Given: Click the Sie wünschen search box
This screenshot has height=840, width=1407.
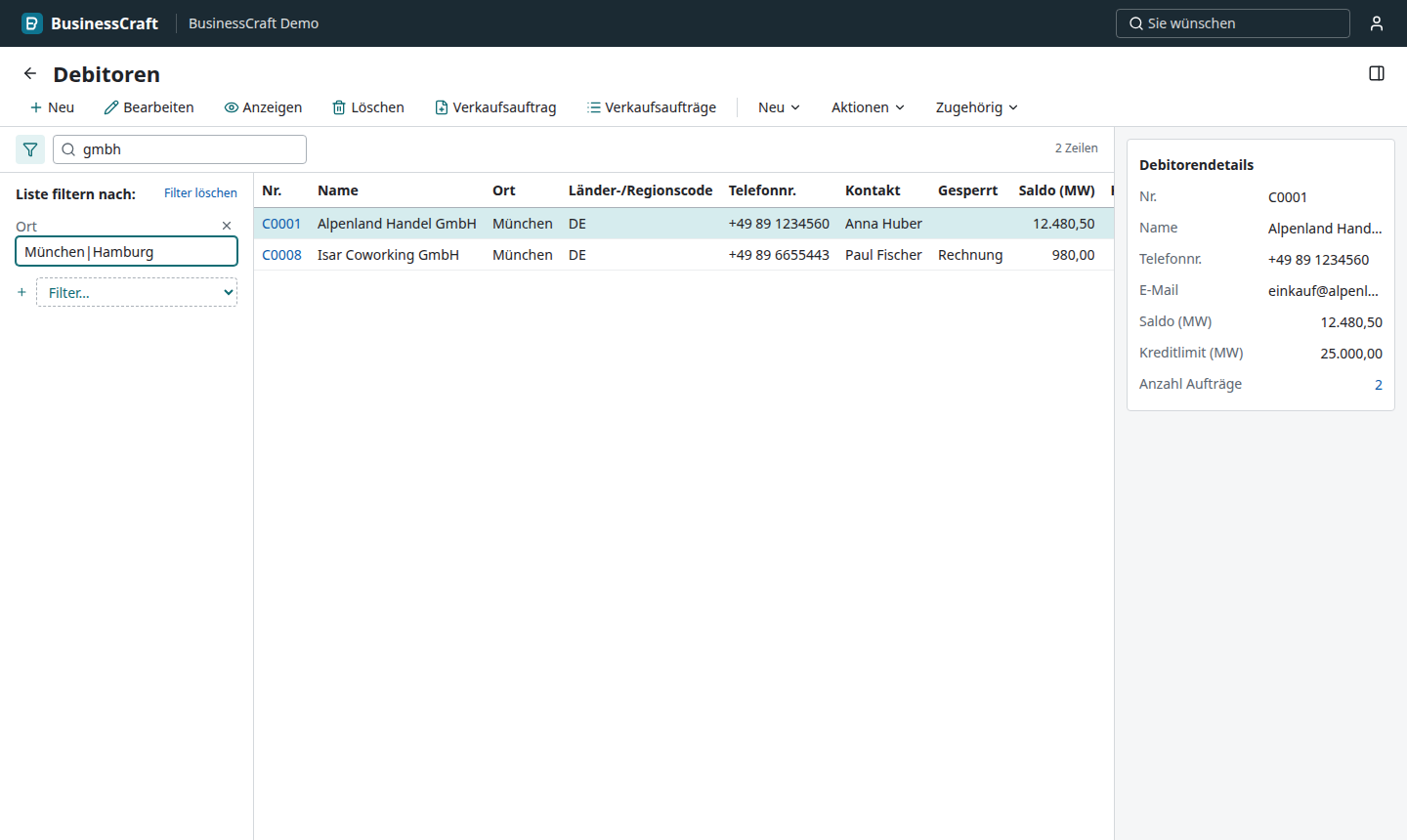Looking at the screenshot, I should click(1233, 23).
